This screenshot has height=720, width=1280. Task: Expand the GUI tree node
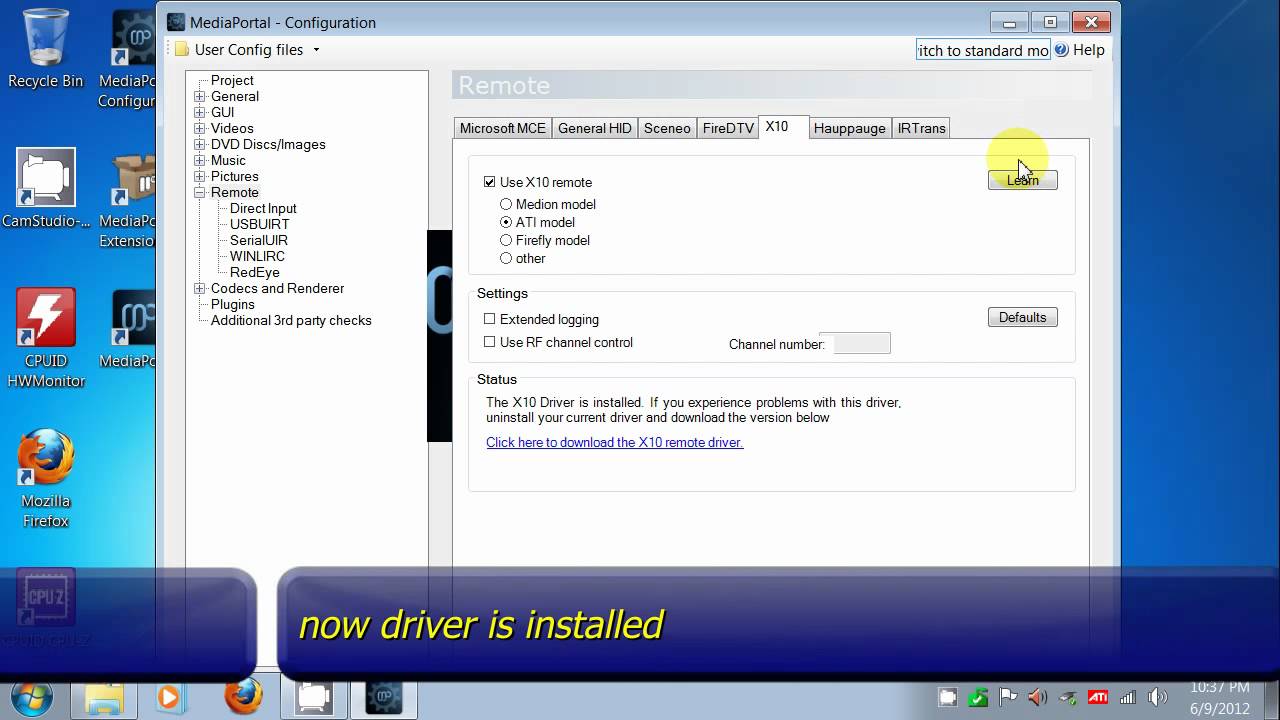point(199,112)
